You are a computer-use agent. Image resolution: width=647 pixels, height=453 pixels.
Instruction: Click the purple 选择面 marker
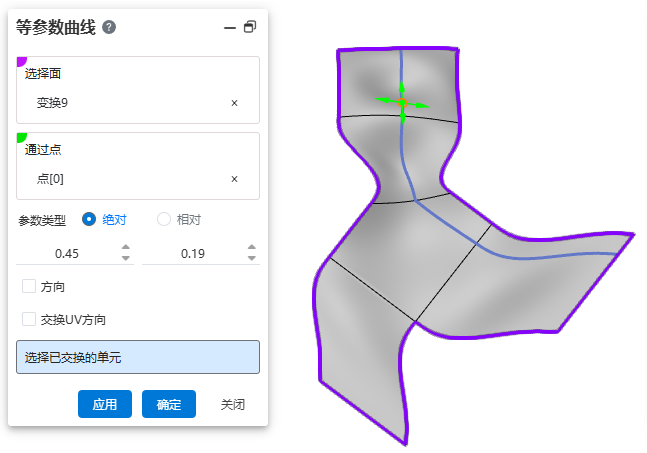(22, 62)
